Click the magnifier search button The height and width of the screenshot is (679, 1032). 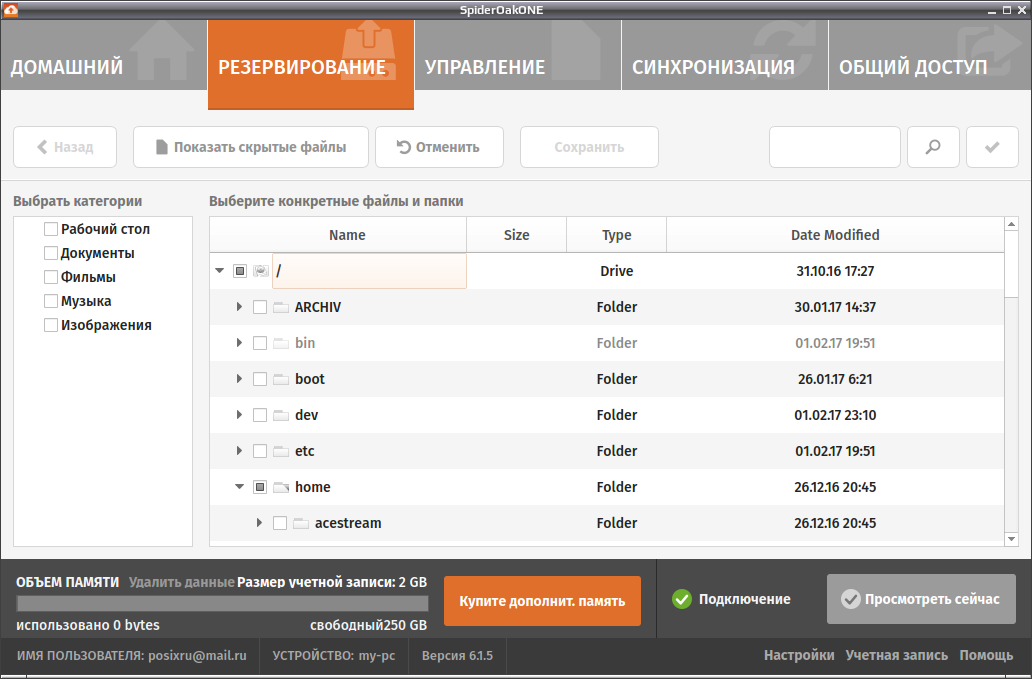click(933, 147)
